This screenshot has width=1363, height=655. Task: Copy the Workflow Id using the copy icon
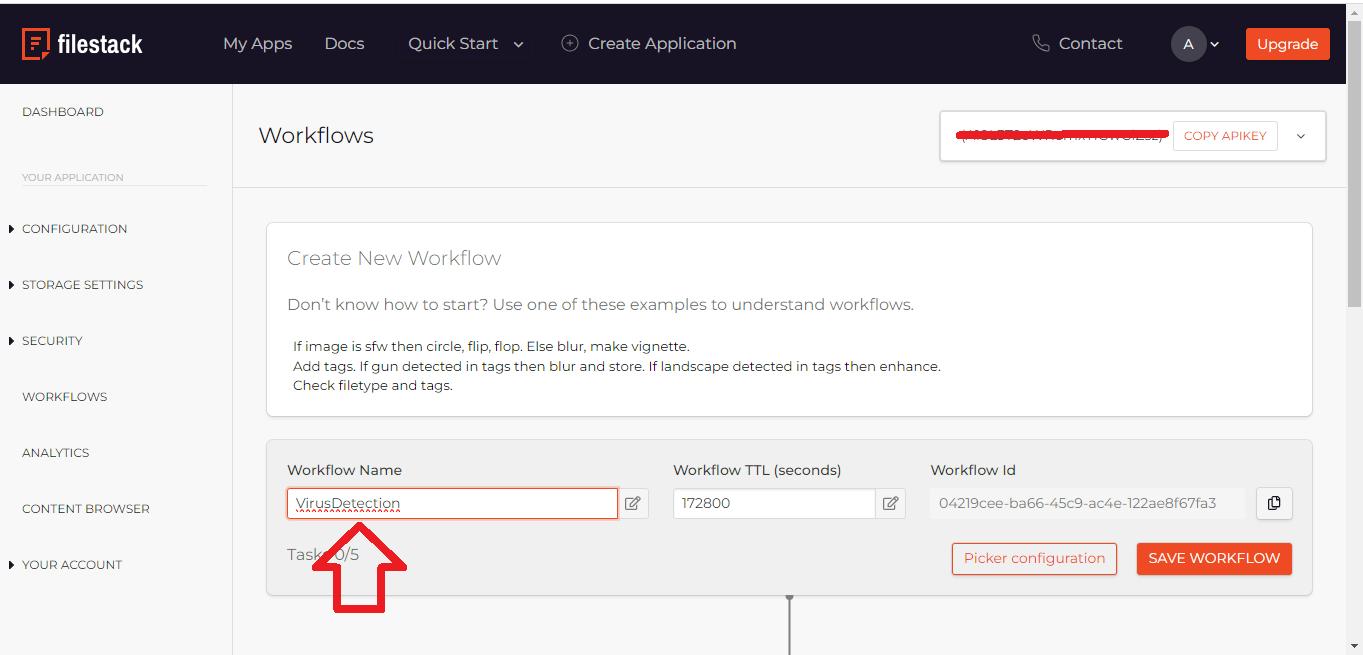click(x=1274, y=503)
